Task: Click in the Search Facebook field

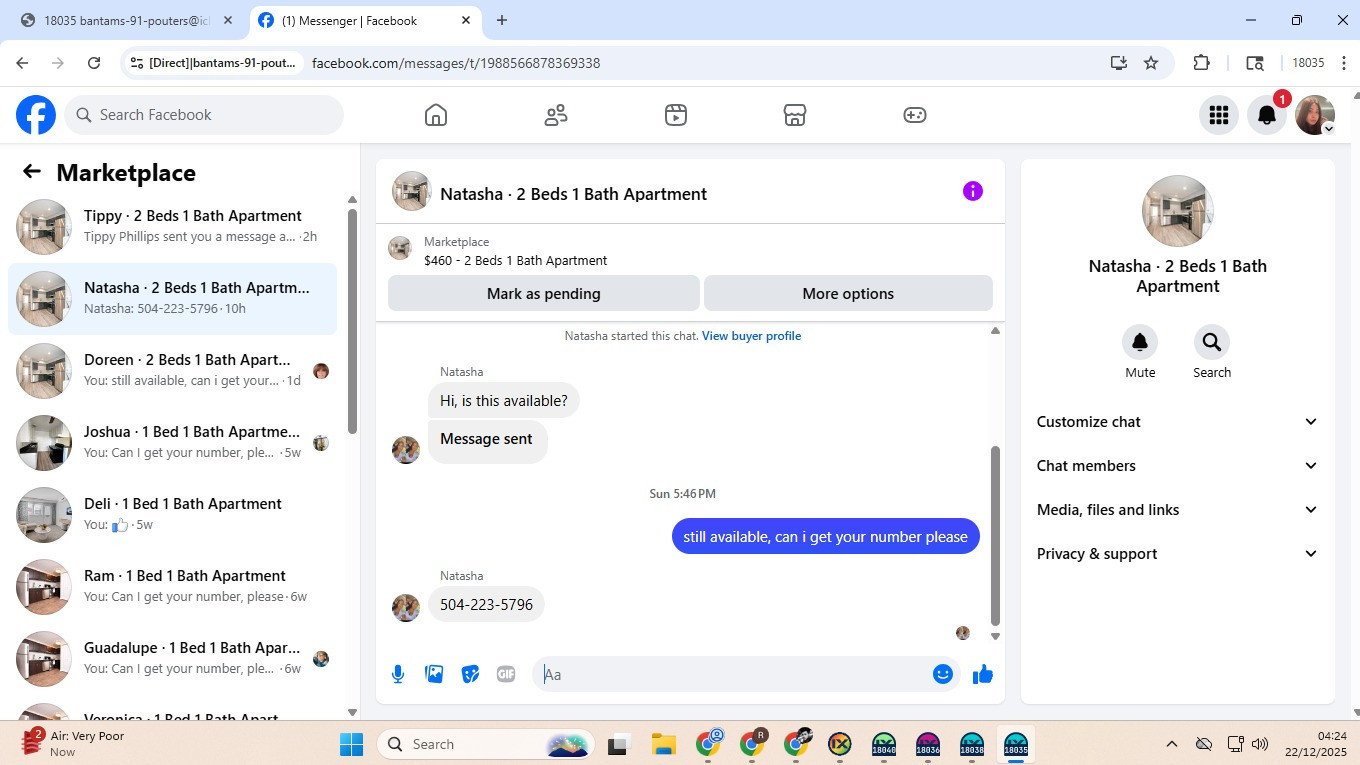Action: (x=204, y=115)
